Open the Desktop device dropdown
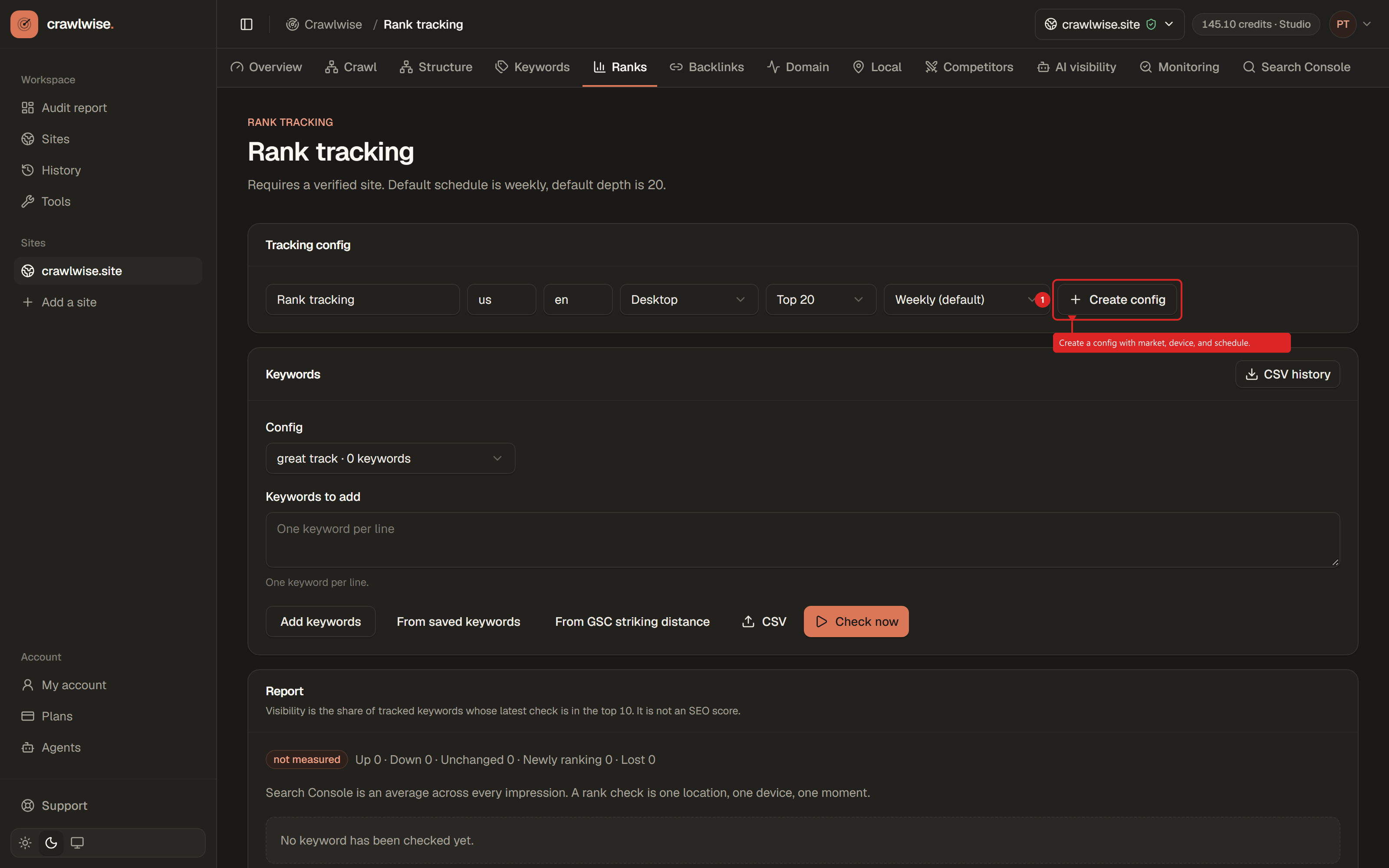Screen dimensions: 1389x868 688,299
